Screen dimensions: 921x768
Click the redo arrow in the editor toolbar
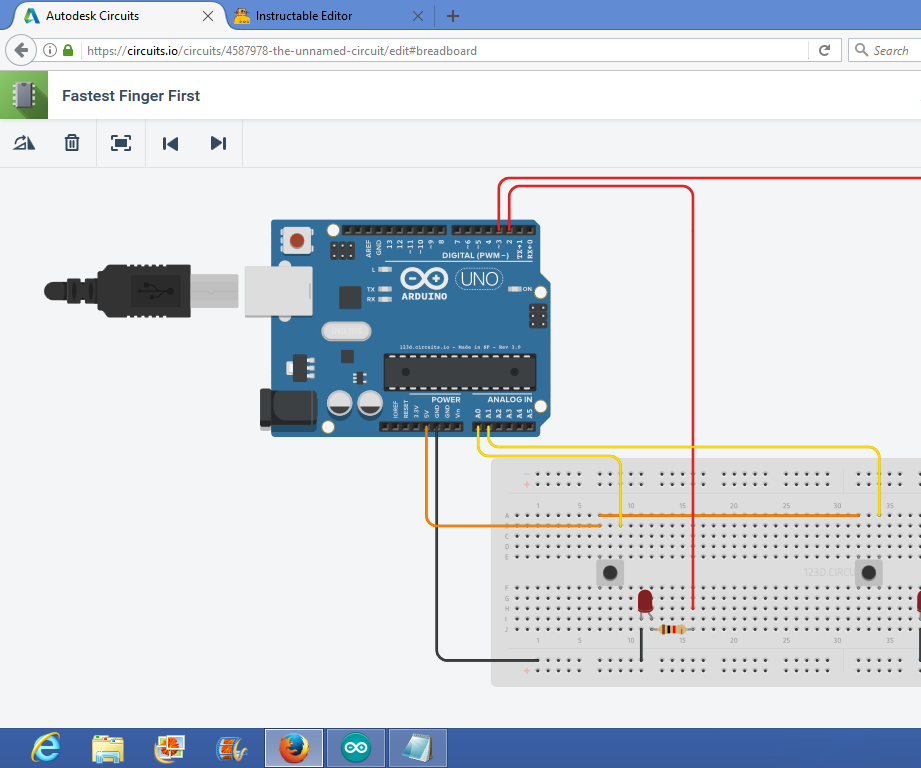(x=219, y=143)
